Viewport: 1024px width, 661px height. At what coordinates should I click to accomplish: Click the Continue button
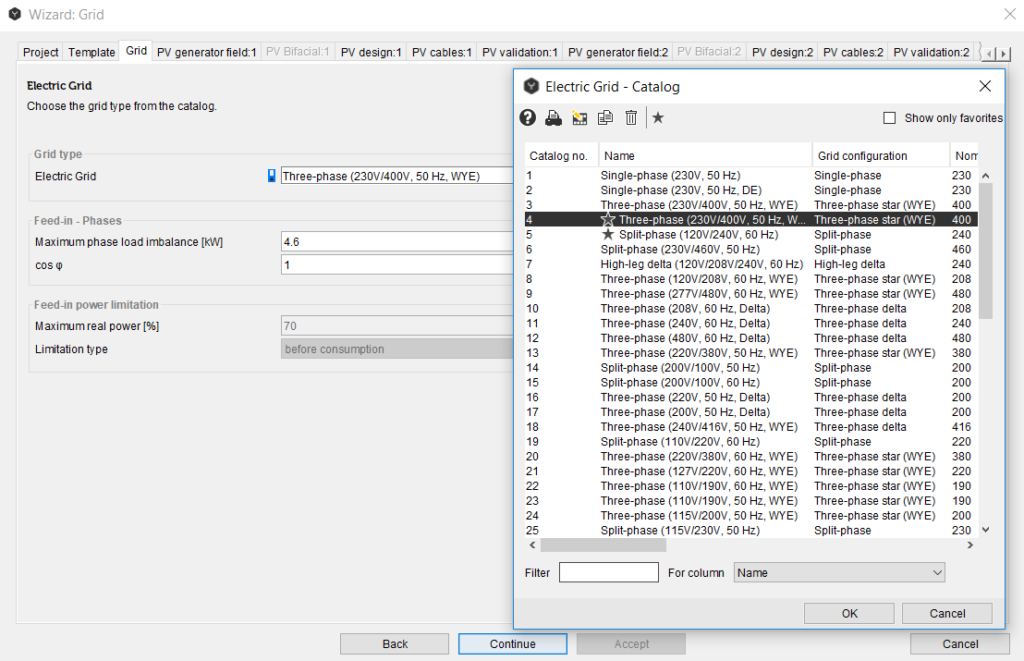pos(512,644)
